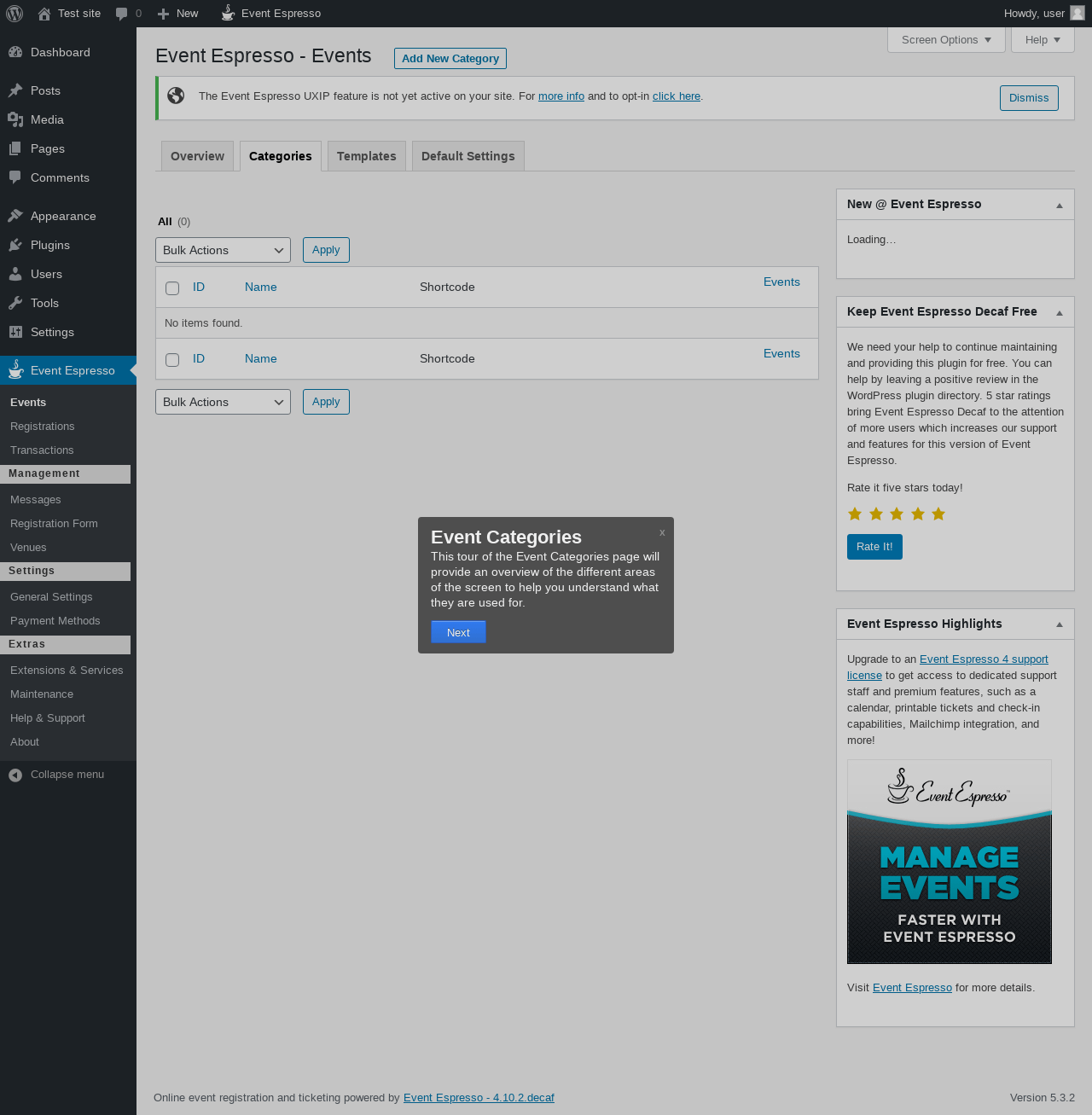Open Venues under Management
Image resolution: width=1092 pixels, height=1115 pixels.
(28, 548)
